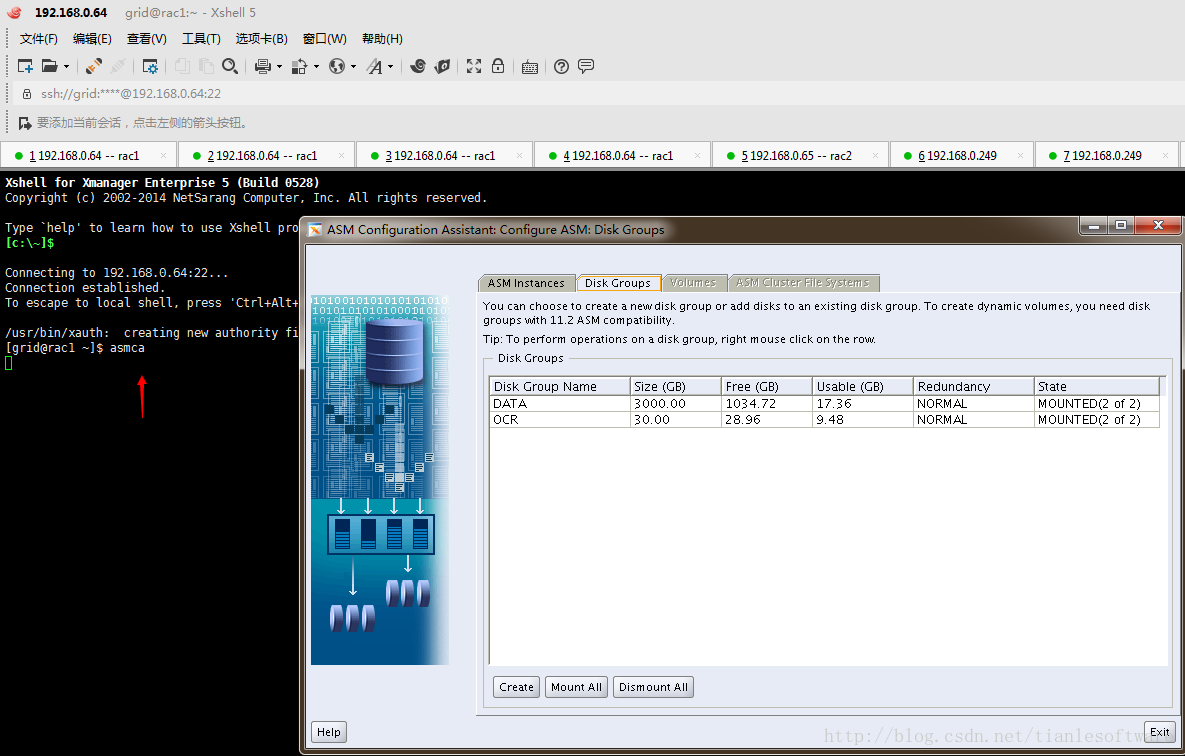Open the 编辑(E) menu
The height and width of the screenshot is (756, 1185).
(x=92, y=39)
